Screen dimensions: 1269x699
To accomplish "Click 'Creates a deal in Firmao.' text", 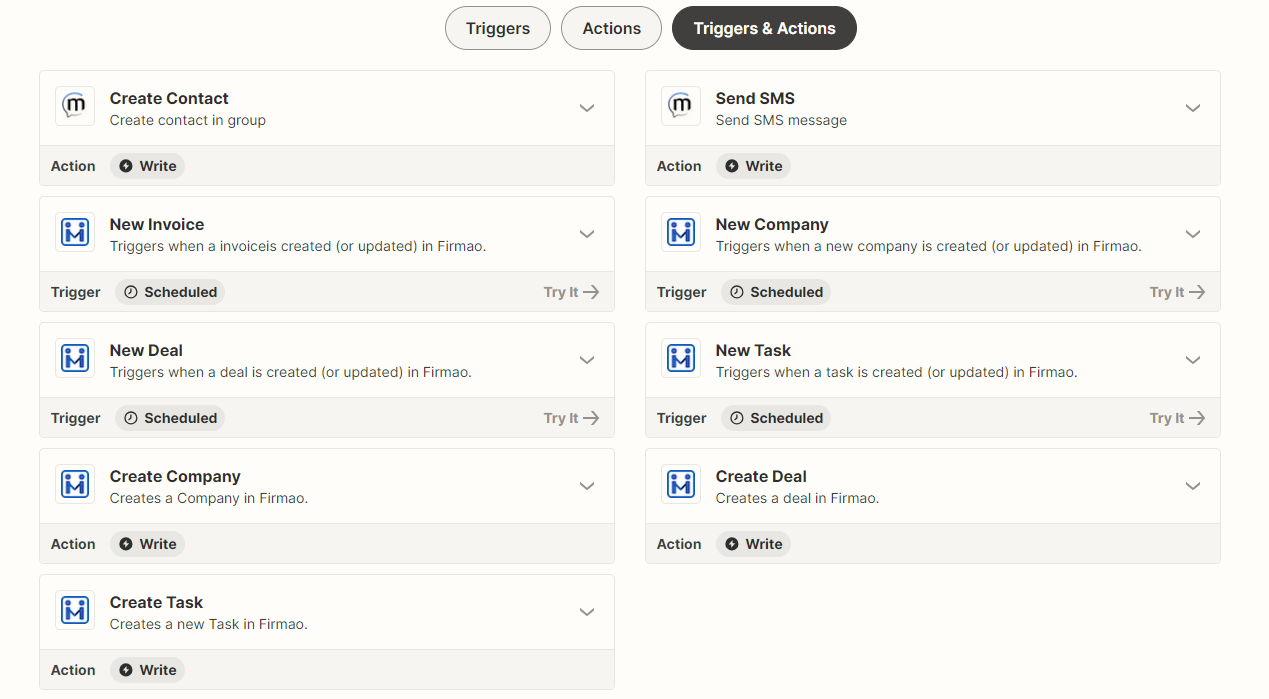I will (x=797, y=498).
